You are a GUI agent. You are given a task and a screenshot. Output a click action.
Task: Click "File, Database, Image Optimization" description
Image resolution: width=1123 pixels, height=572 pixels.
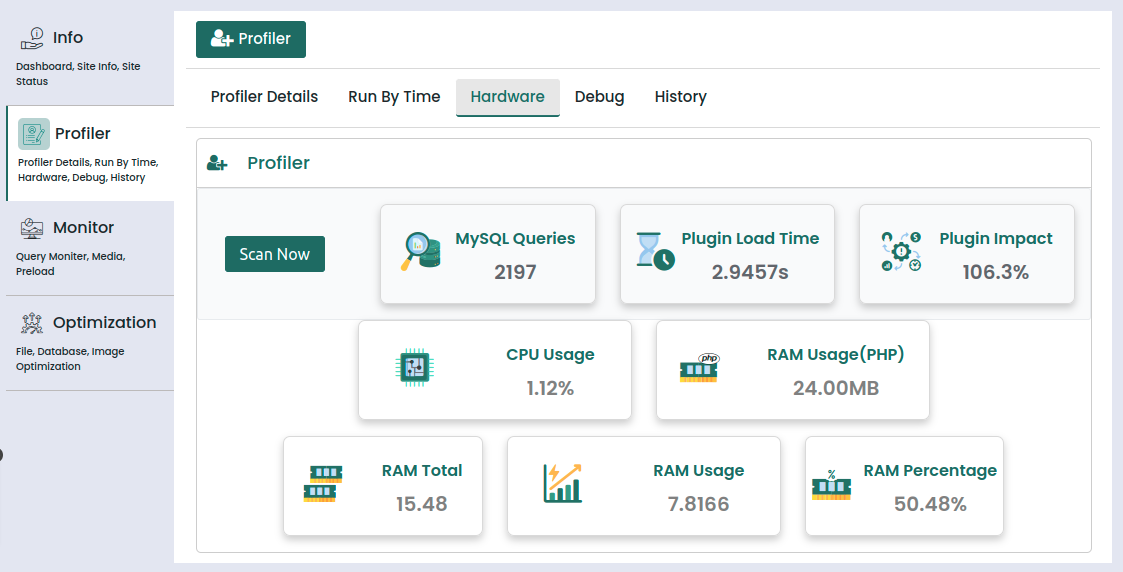pyautogui.click(x=69, y=359)
